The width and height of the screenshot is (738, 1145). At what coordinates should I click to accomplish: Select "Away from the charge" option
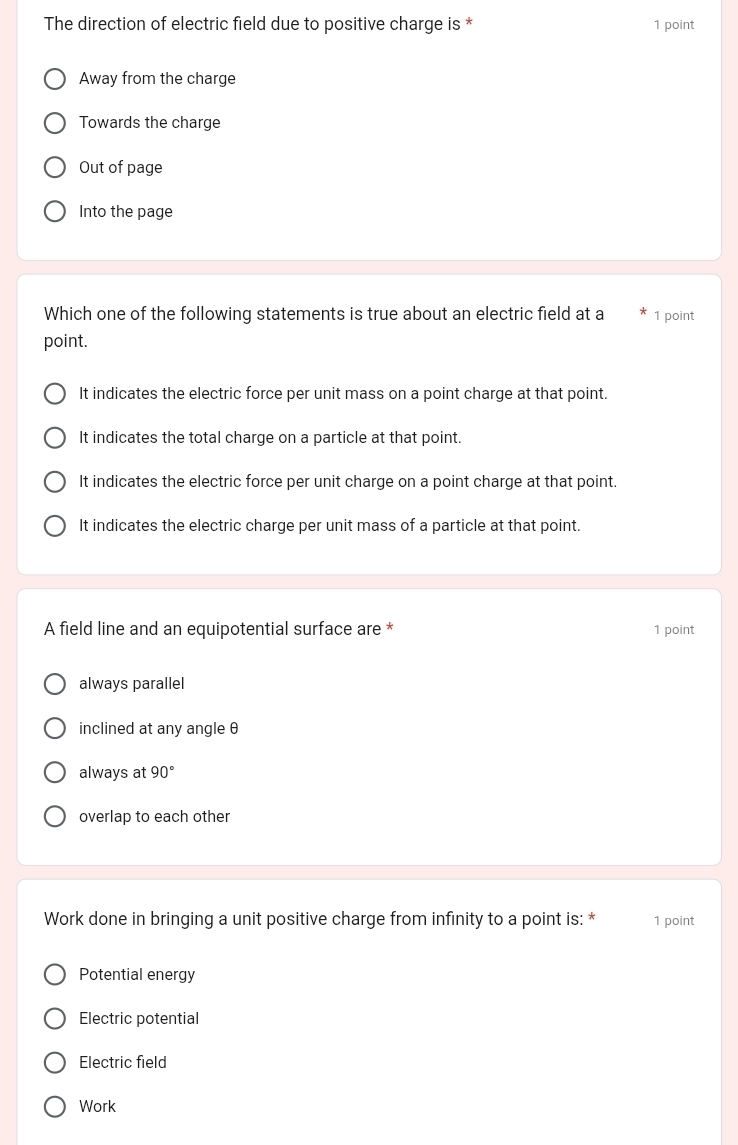55,79
